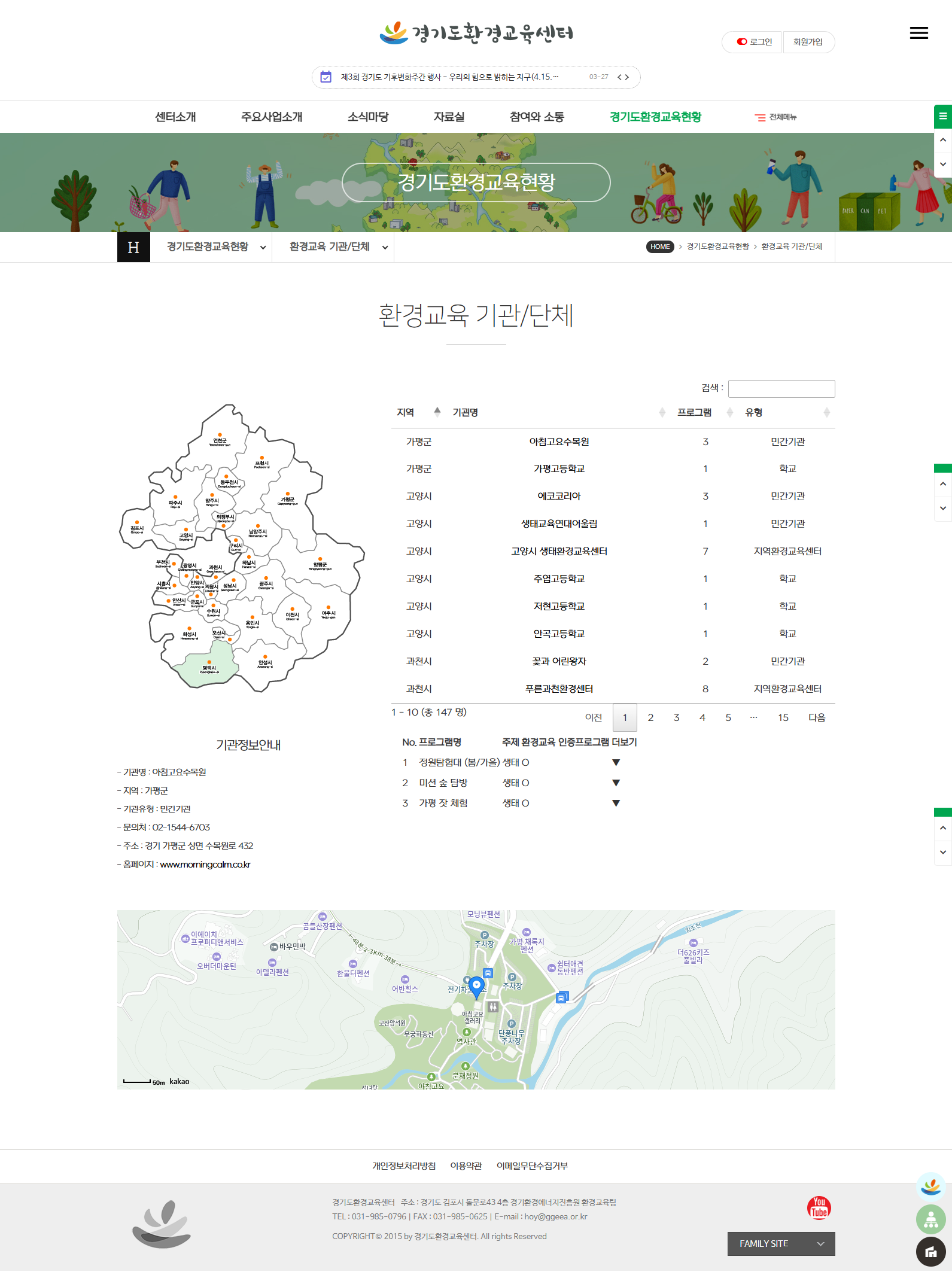Go to page 2 of results
Image resolution: width=952 pixels, height=1275 pixels.
(650, 717)
